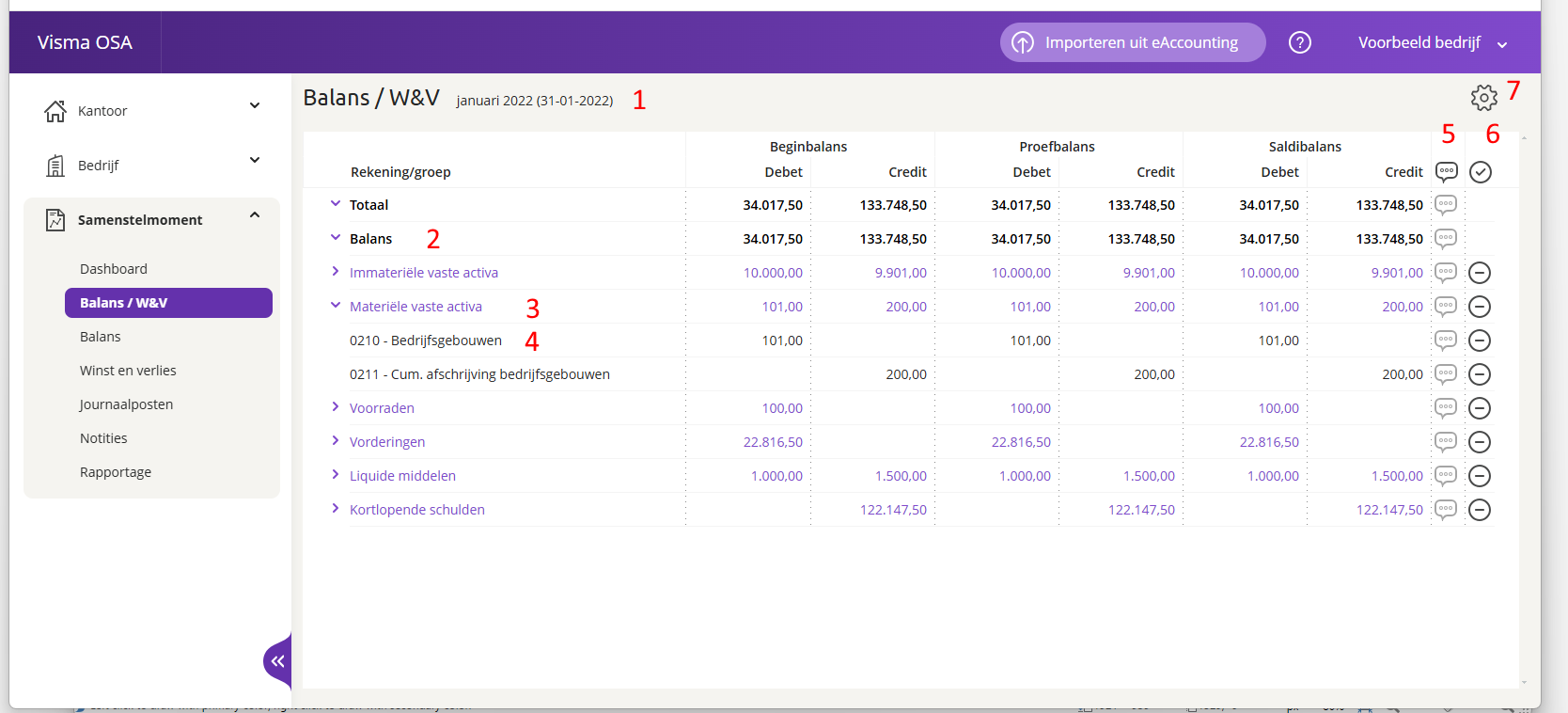Collapse the Materiële vaste activa group
1568x713 pixels.
[x=336, y=306]
